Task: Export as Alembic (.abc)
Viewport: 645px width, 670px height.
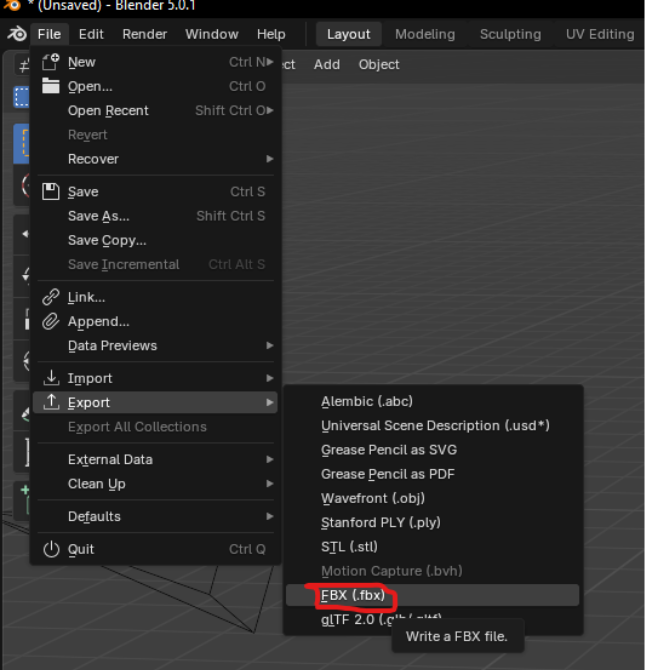Action: pos(433,401)
